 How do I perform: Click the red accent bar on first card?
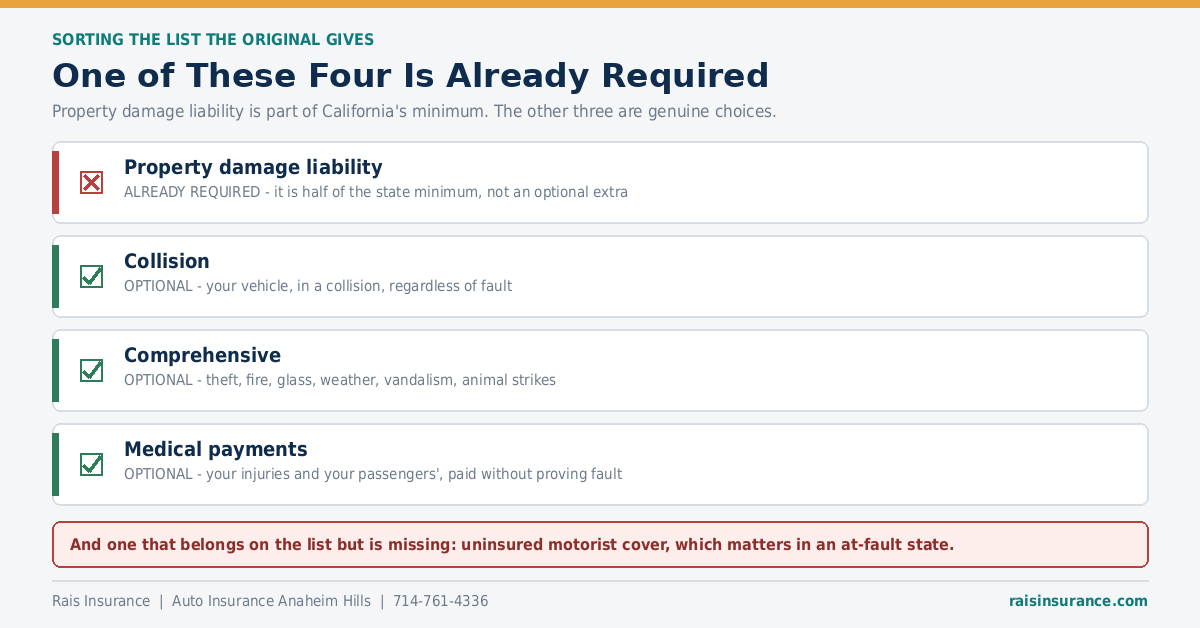click(x=55, y=182)
